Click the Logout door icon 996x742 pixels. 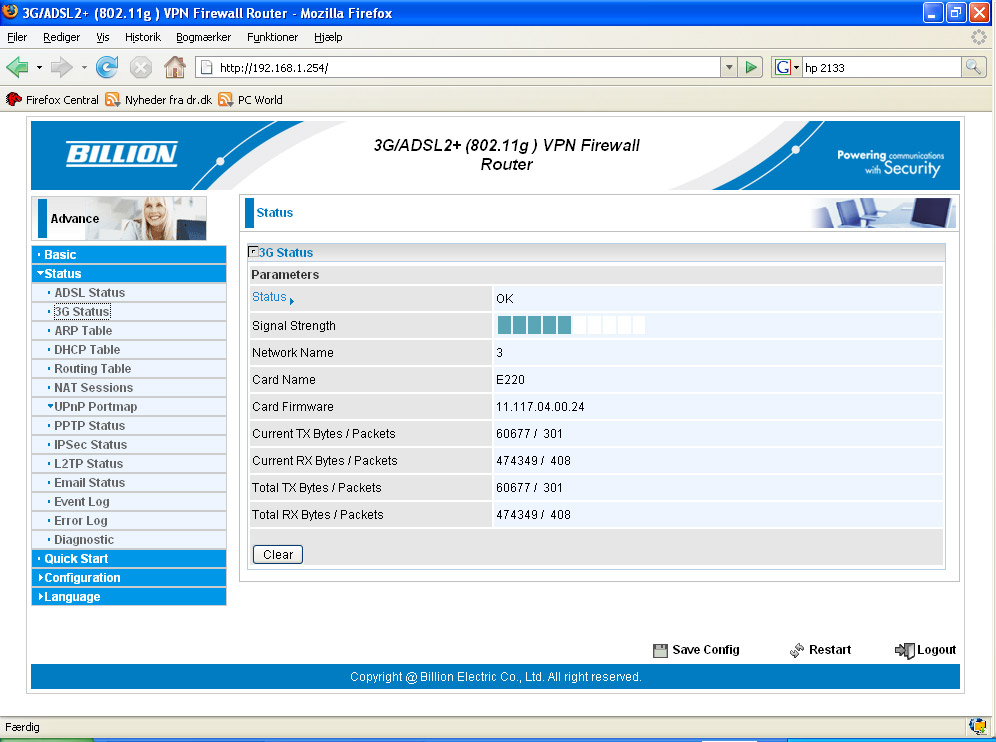[x=904, y=650]
